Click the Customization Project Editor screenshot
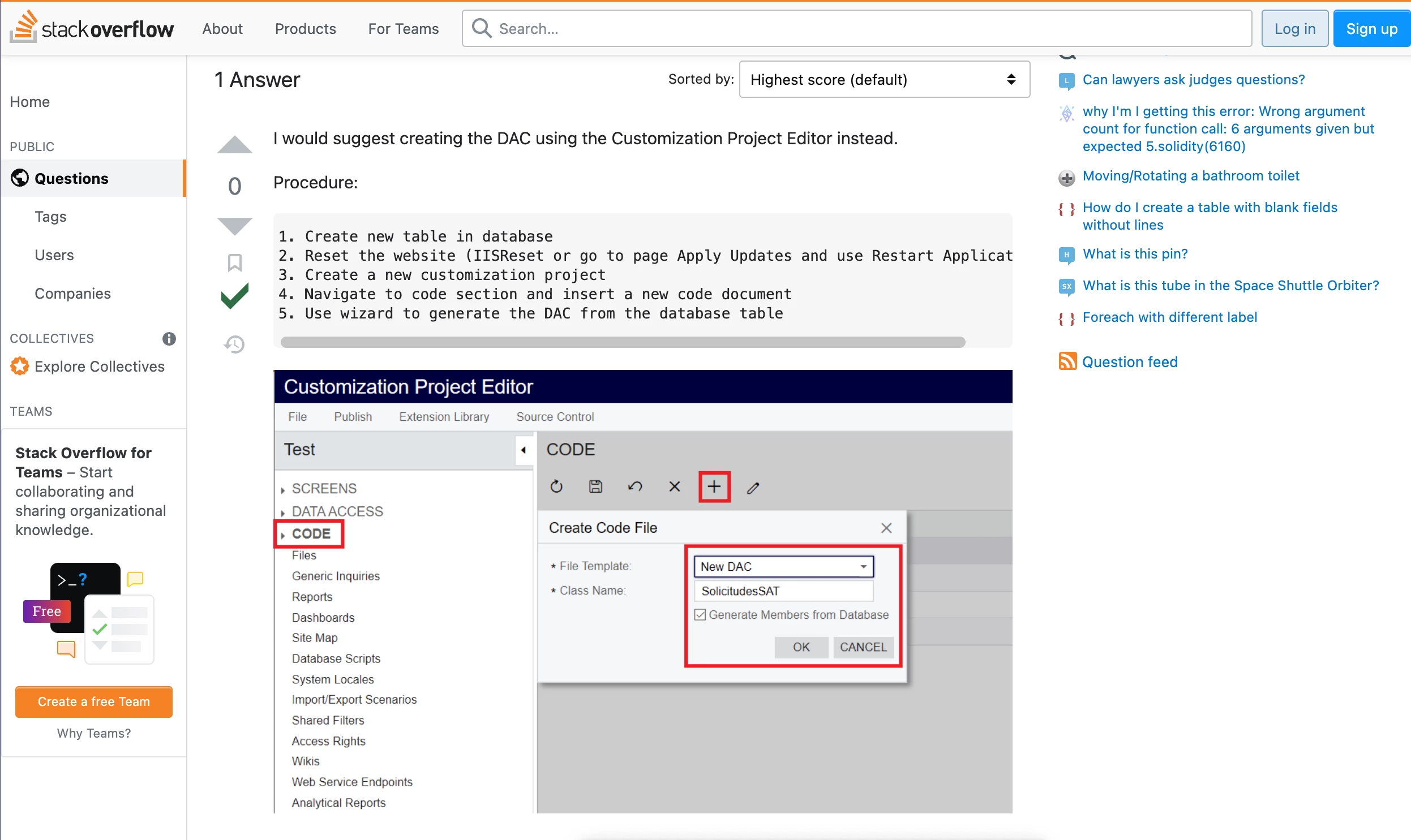The image size is (1411, 840). (x=642, y=592)
